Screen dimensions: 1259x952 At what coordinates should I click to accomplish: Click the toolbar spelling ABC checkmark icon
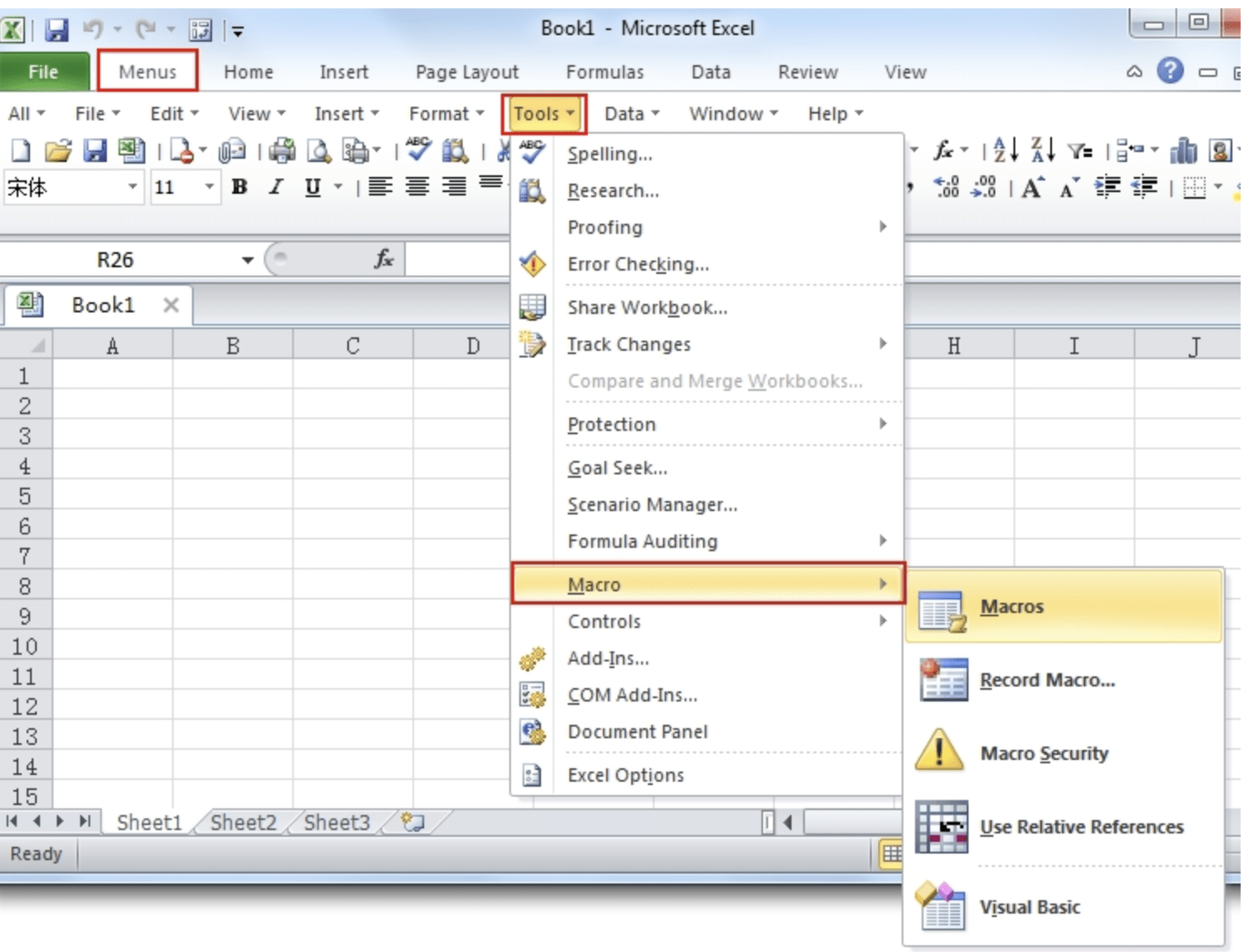[x=418, y=149]
